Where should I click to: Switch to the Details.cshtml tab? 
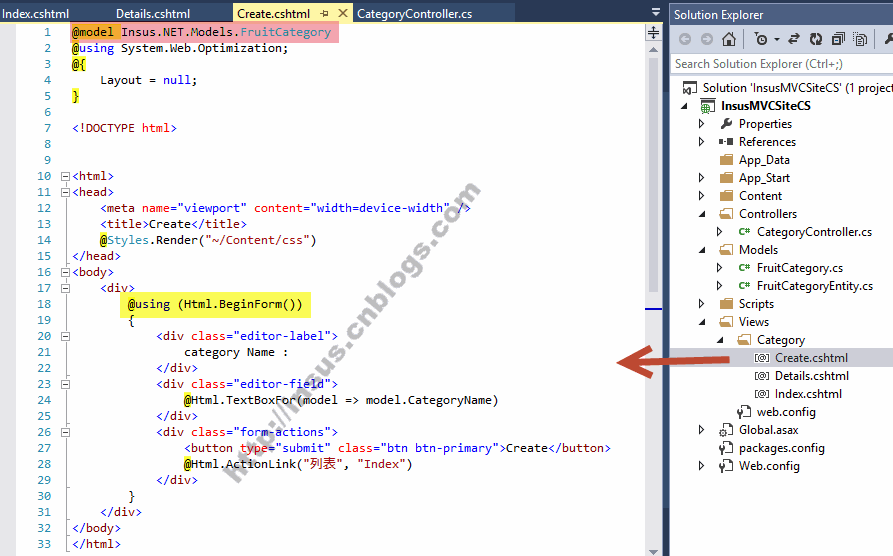pos(153,13)
